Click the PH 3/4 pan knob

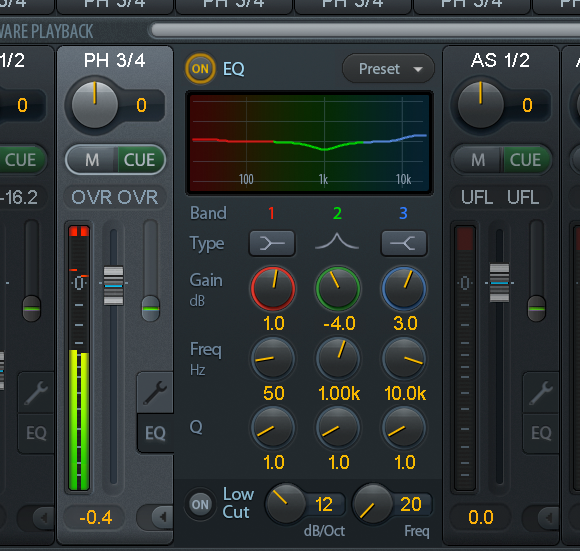click(95, 105)
